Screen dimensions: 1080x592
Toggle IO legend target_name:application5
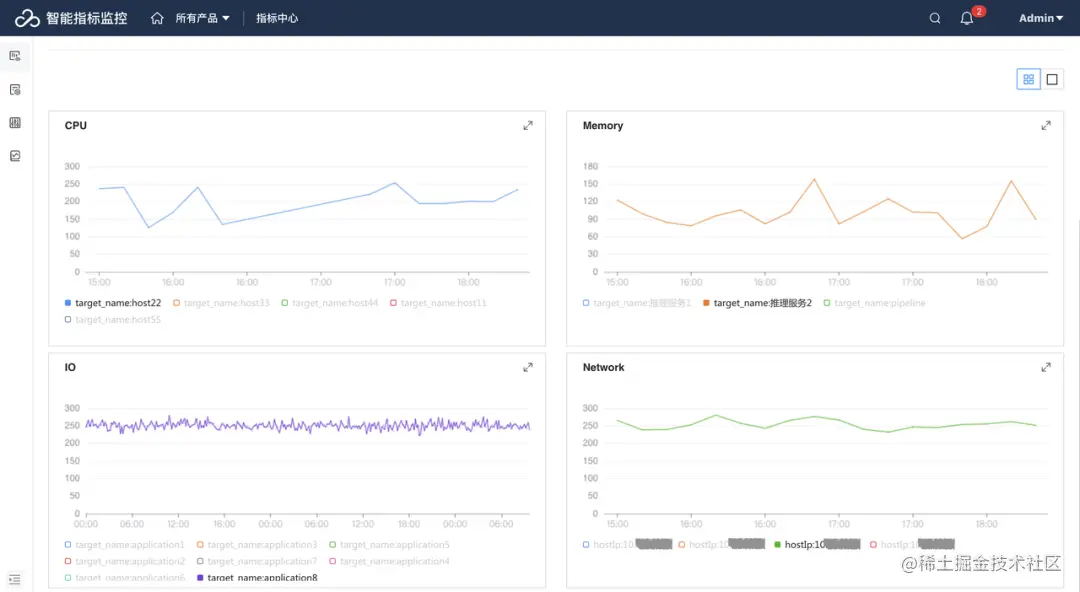[389, 545]
